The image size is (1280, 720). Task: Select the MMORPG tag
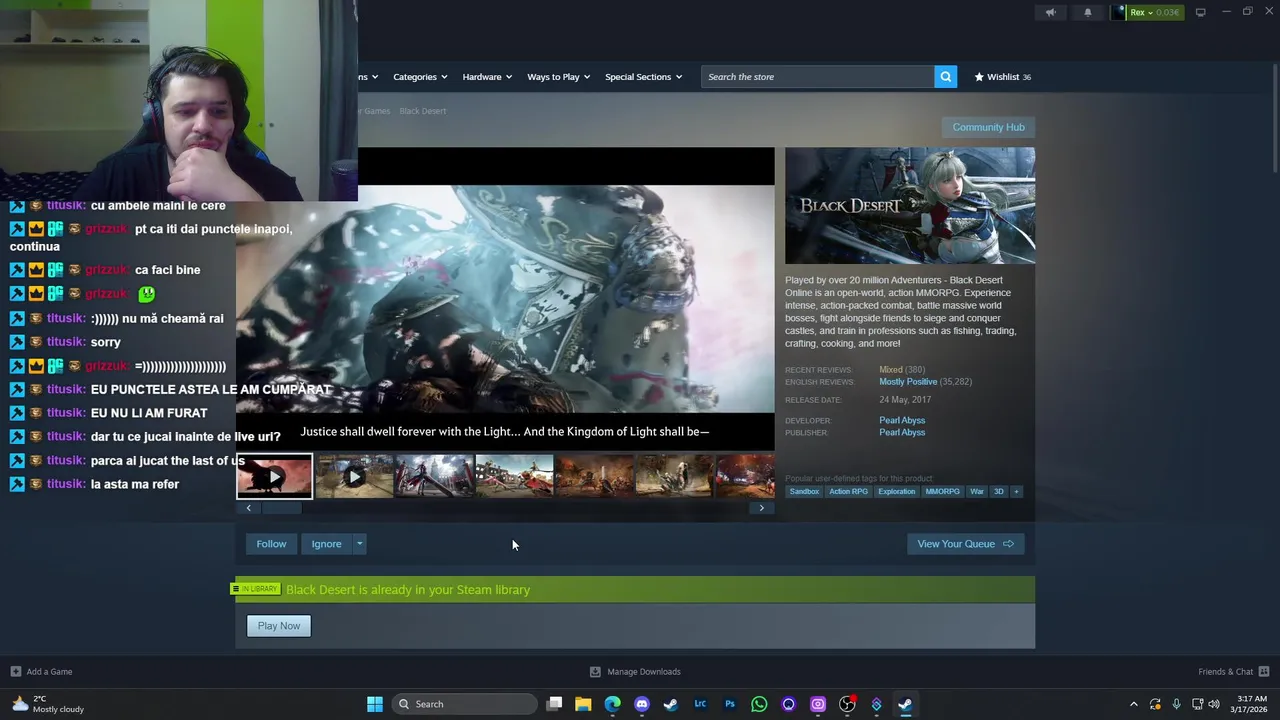pyautogui.click(x=942, y=492)
